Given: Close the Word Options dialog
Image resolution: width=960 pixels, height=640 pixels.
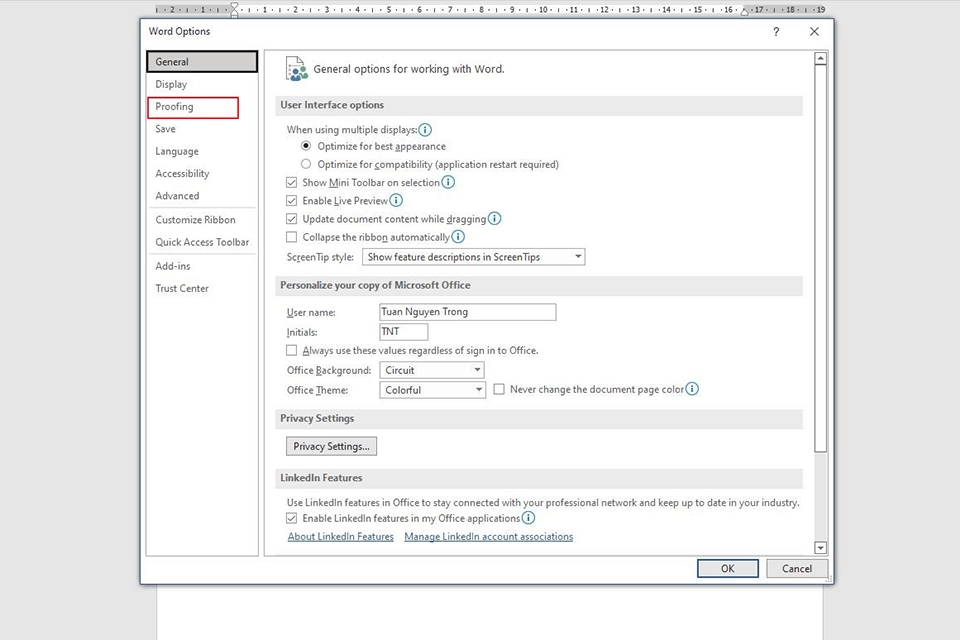Looking at the screenshot, I should tap(814, 32).
